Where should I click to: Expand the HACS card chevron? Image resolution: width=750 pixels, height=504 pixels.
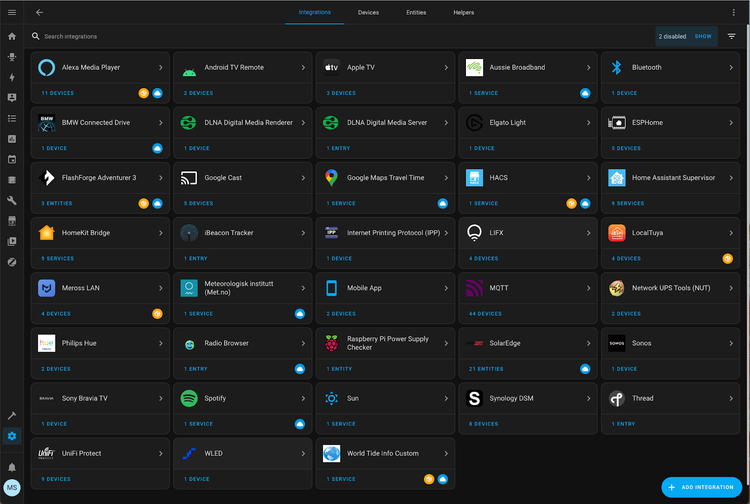[588, 178]
